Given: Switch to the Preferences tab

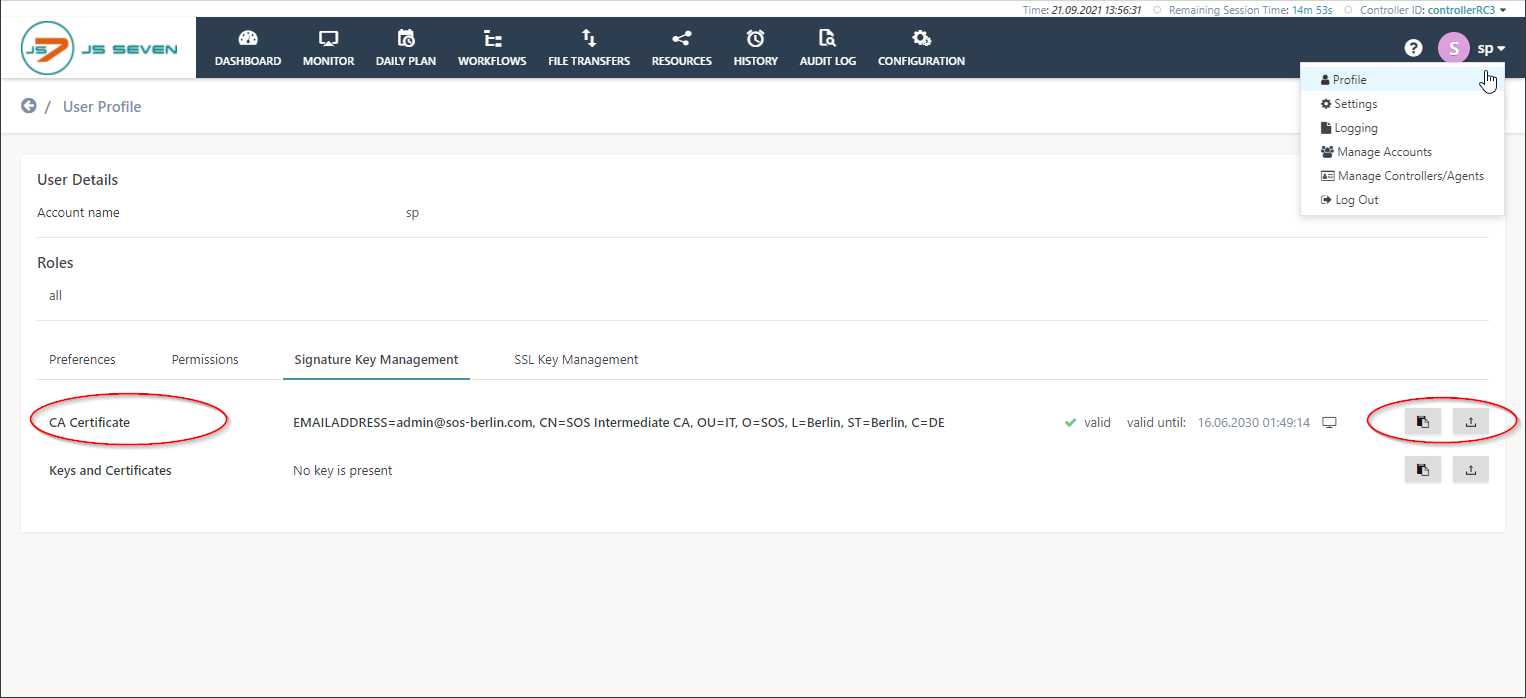Looking at the screenshot, I should [82, 359].
